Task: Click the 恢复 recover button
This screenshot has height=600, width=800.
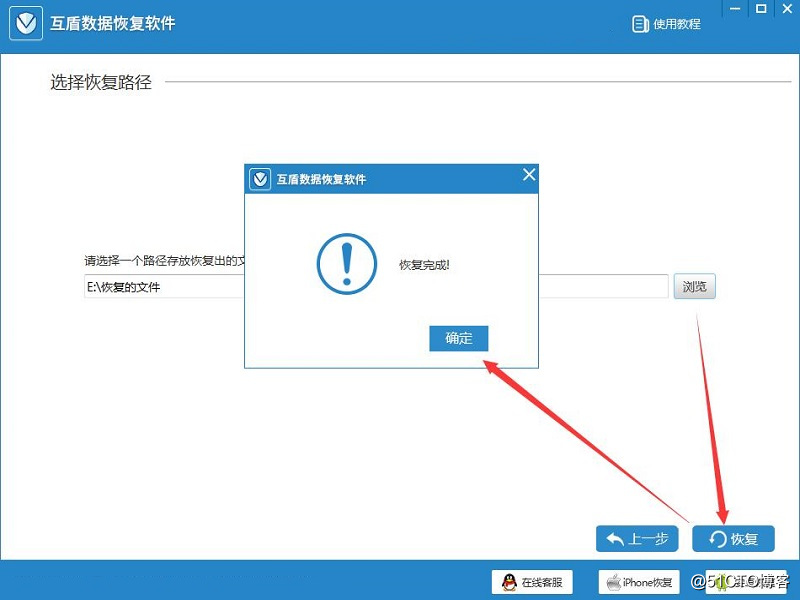Action: (x=733, y=539)
